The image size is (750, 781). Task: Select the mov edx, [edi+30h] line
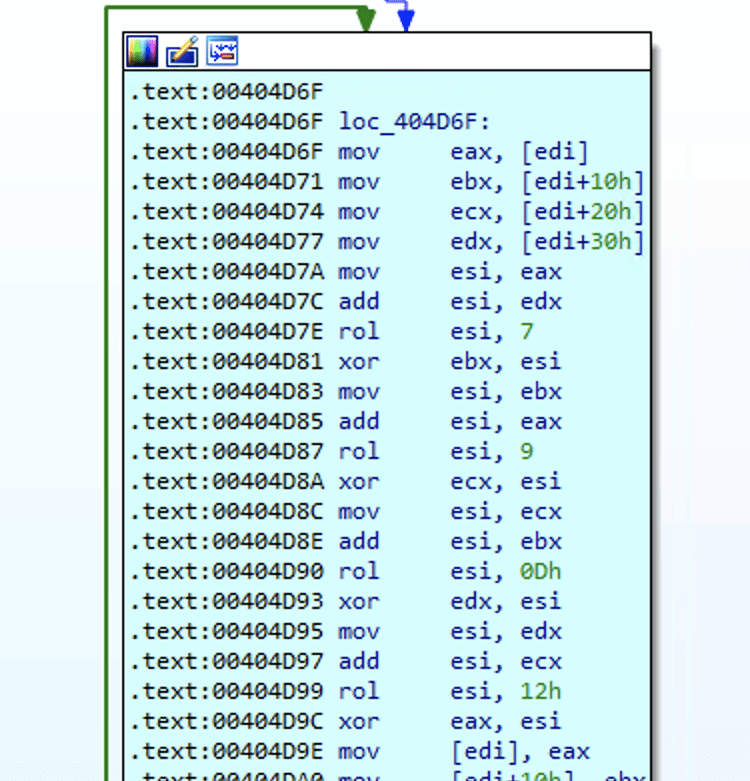coord(492,242)
